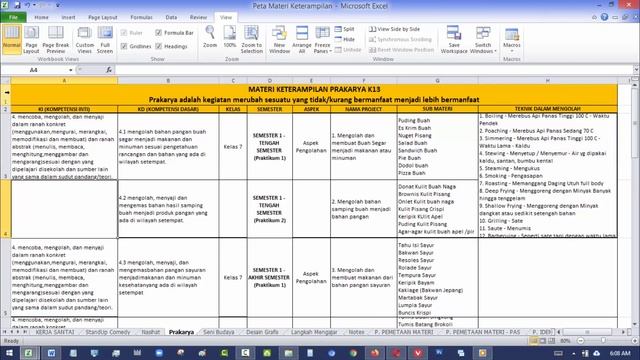
Task: Open Windows Start button
Action: click(x=8, y=353)
